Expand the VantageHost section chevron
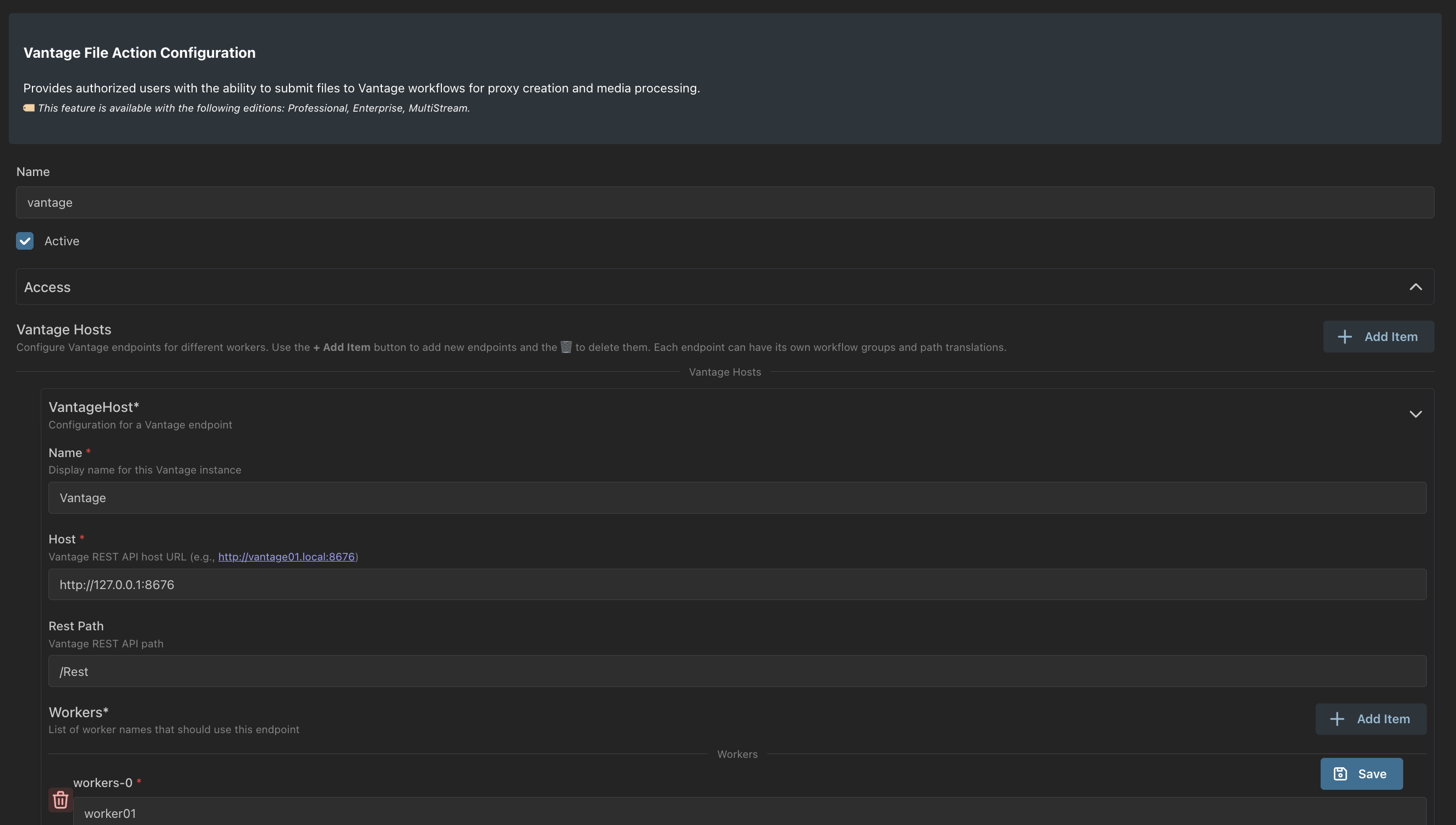 pyautogui.click(x=1415, y=414)
